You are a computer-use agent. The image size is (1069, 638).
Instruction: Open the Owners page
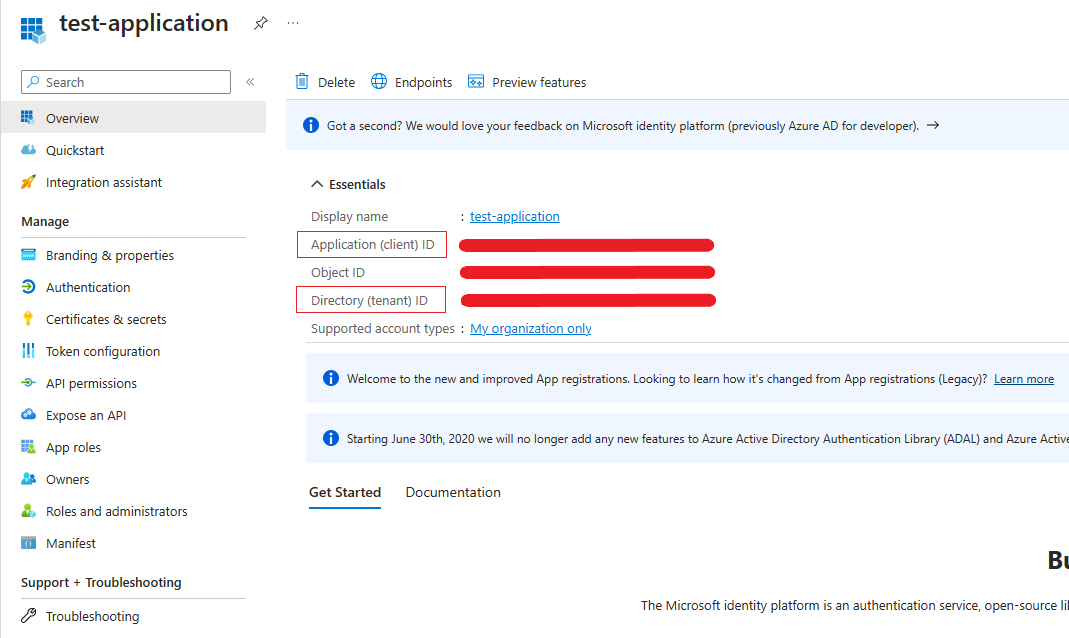67,479
